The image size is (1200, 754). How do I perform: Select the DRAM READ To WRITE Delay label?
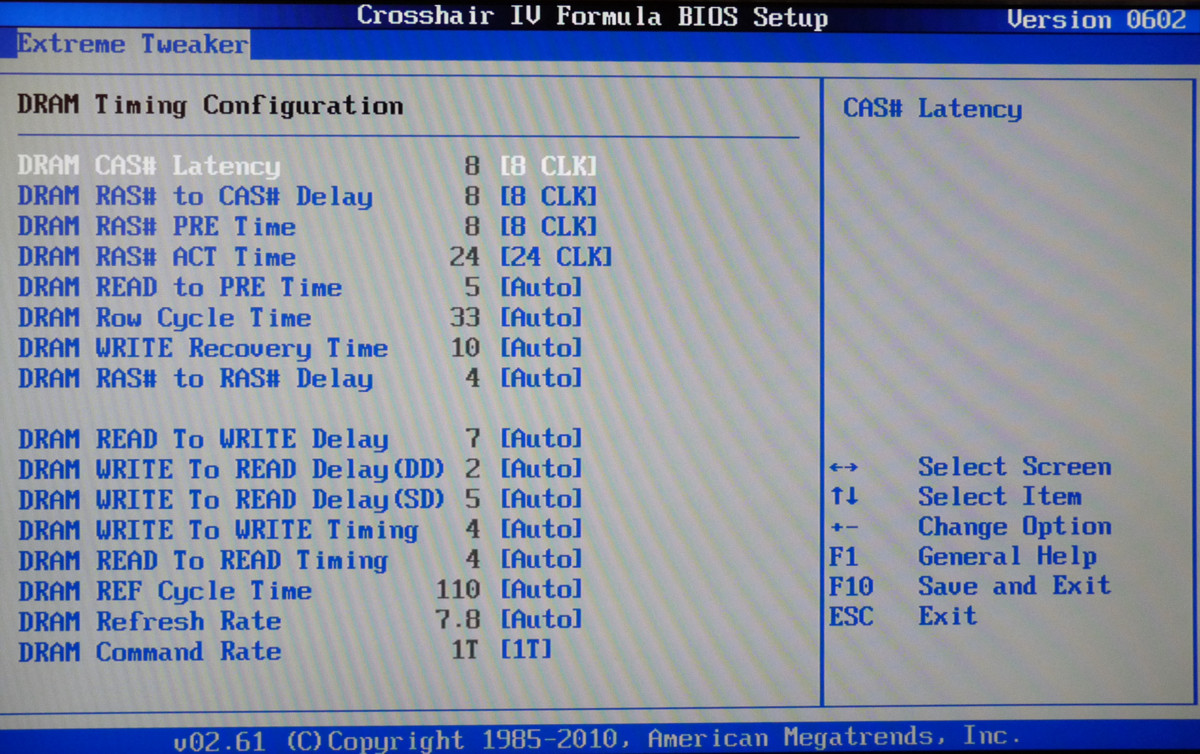coord(203,439)
